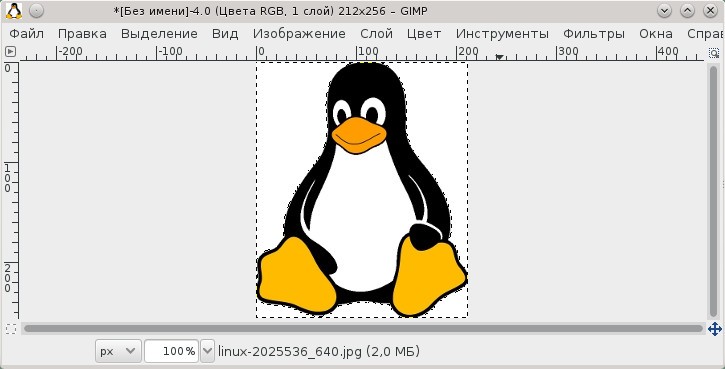Click the navigation cross icon at bottom right
The height and width of the screenshot is (369, 725).
(x=715, y=329)
